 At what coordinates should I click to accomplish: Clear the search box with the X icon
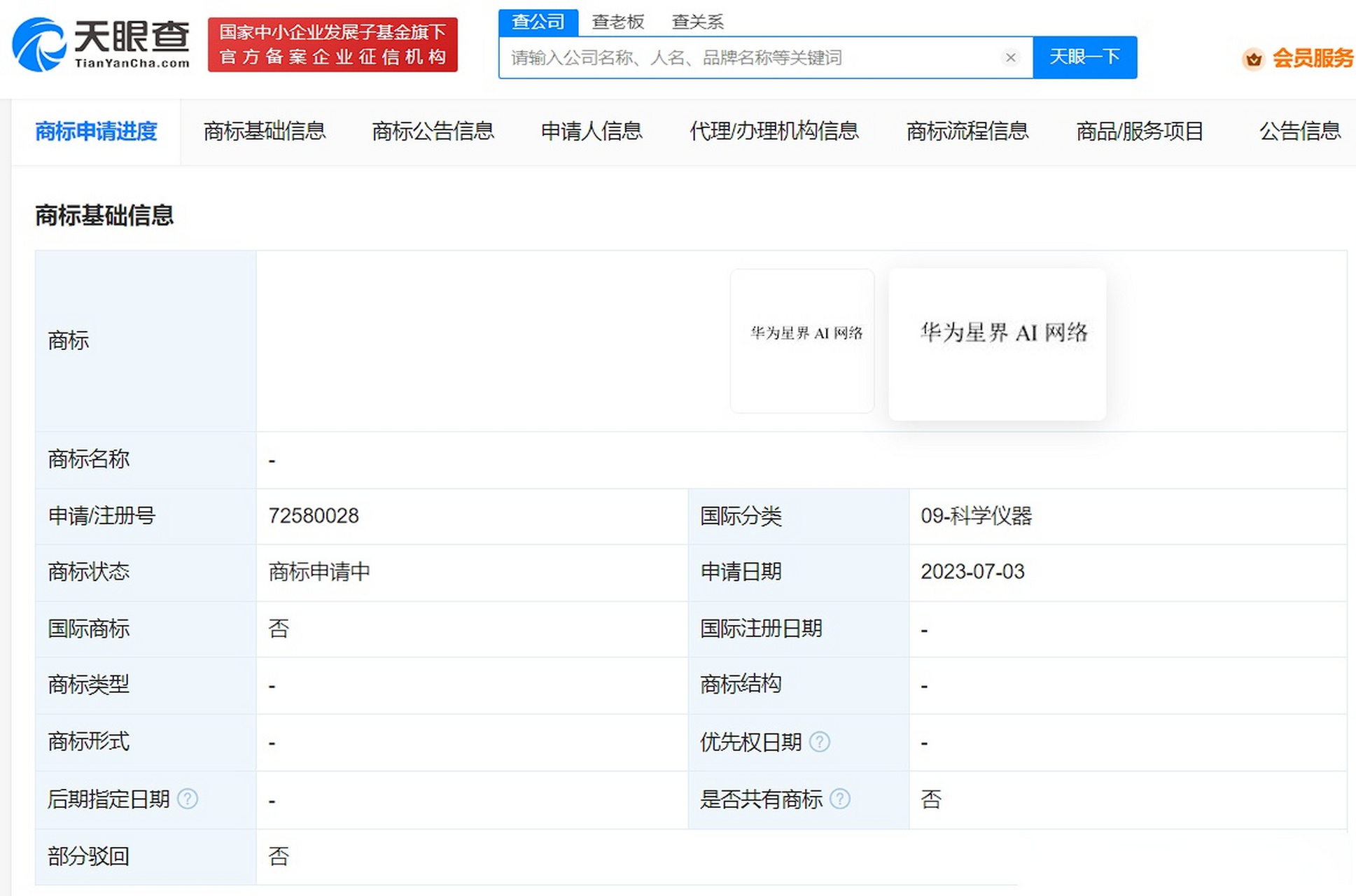(x=1010, y=57)
